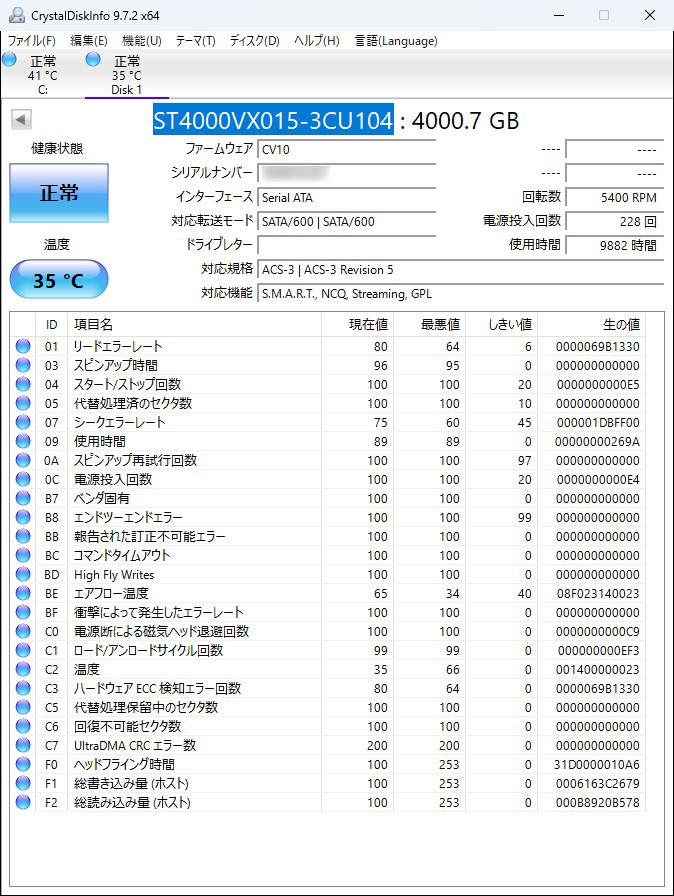
Task: Select the Disk 1 drive tab
Action: tap(126, 74)
